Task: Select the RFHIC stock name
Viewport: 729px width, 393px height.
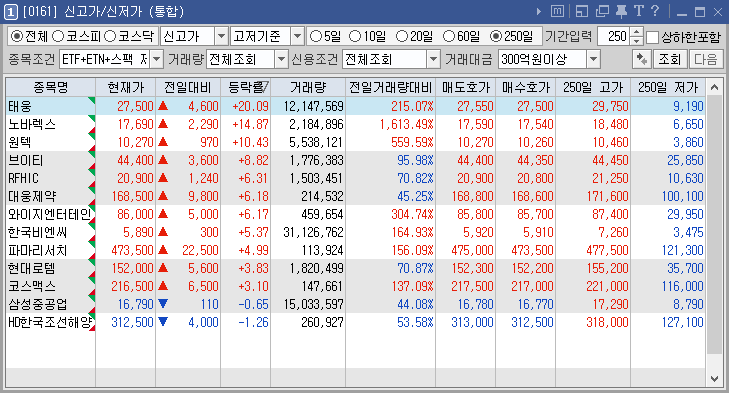Action: click(23, 178)
